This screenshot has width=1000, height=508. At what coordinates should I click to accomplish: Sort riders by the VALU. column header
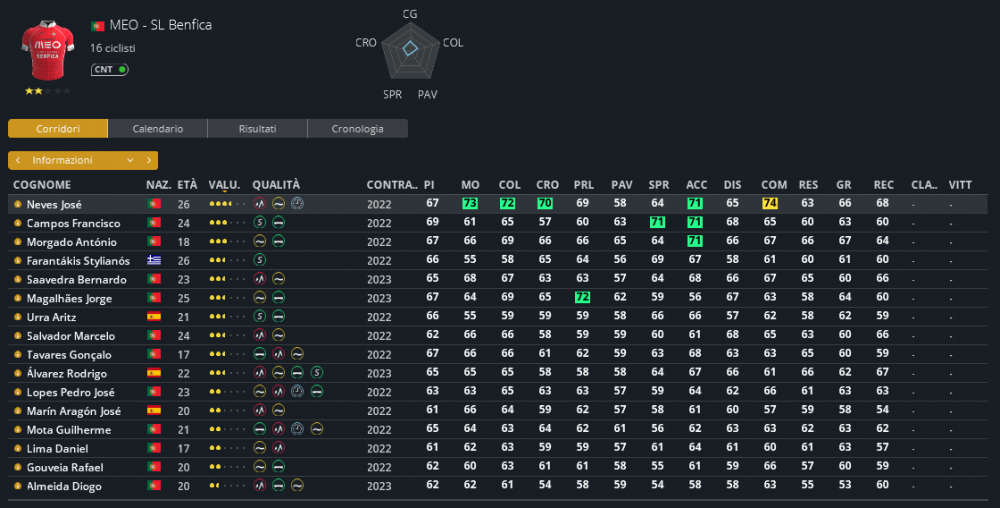(x=224, y=185)
